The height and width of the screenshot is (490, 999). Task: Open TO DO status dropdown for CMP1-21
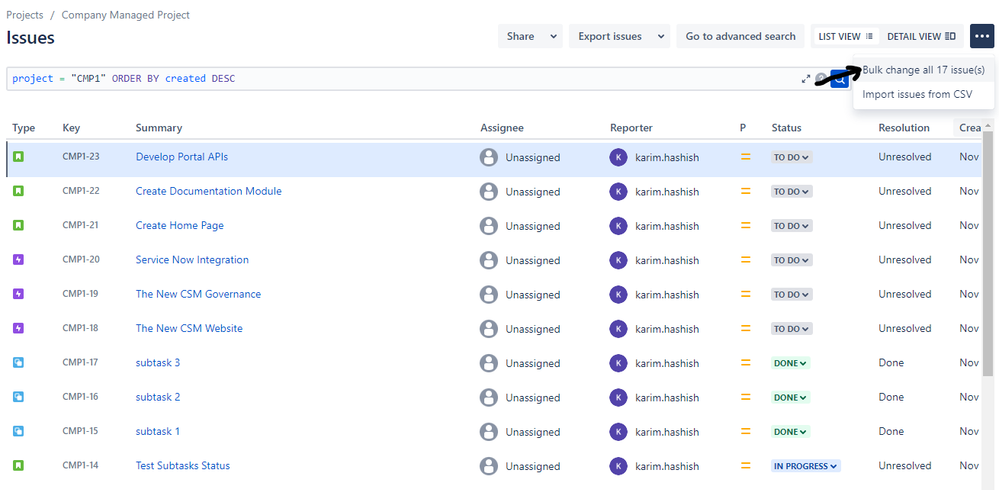coord(791,226)
